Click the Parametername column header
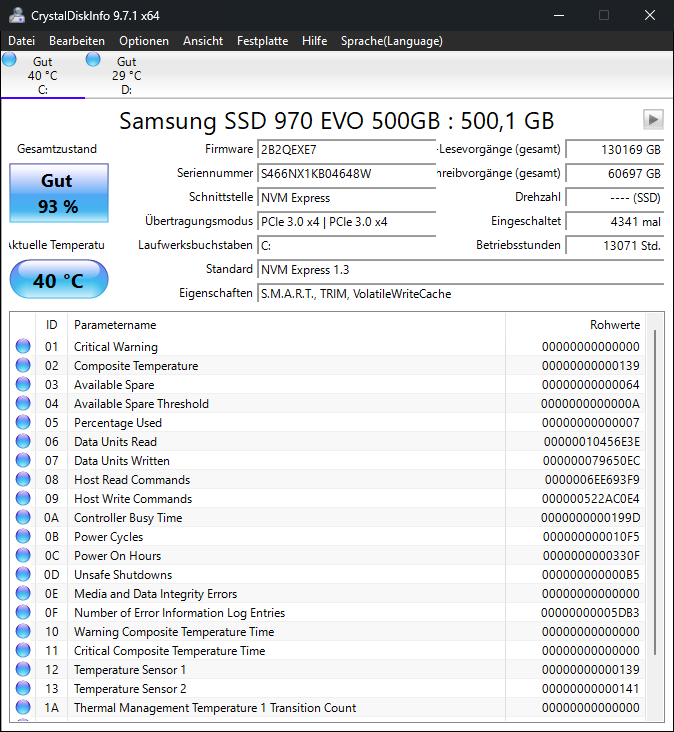 [286, 324]
